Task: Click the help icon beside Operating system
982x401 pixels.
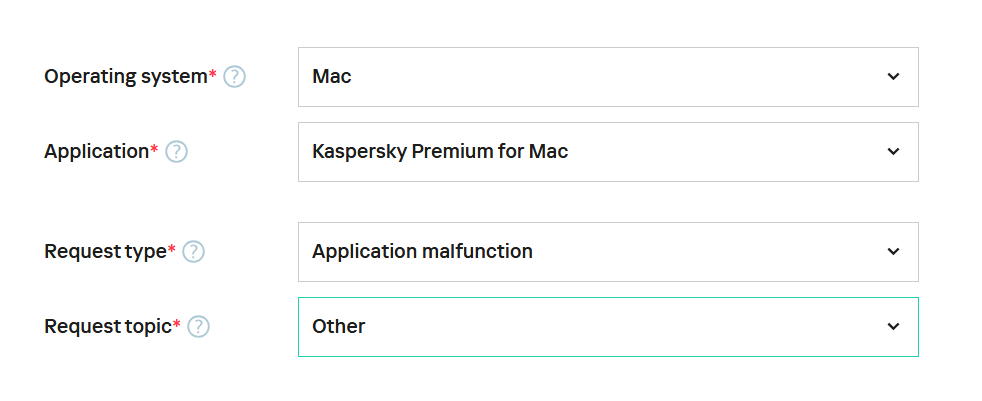Action: pos(234,77)
